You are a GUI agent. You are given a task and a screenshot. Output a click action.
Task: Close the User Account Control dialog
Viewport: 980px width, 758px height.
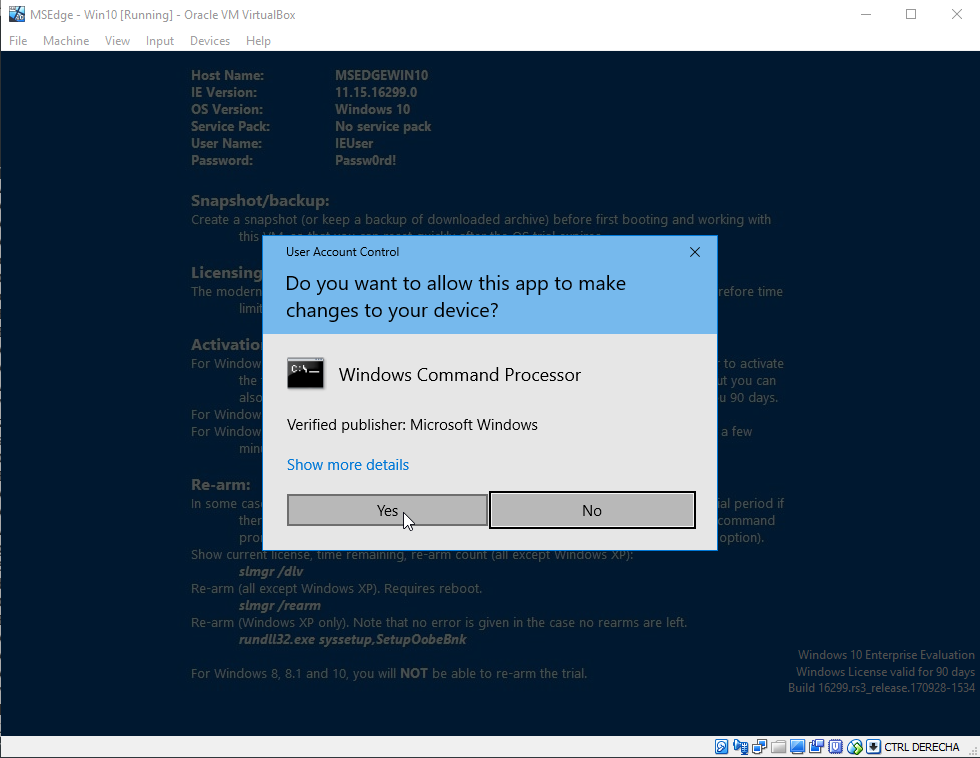pyautogui.click(x=695, y=252)
